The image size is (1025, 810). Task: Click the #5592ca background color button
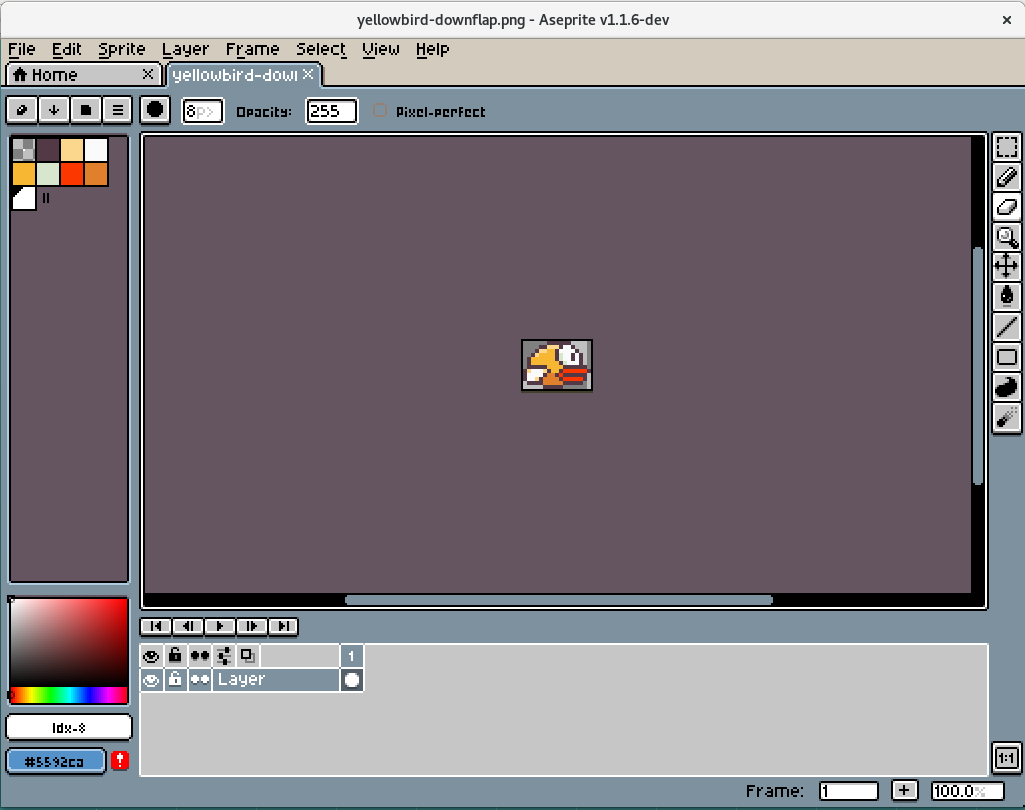click(x=55, y=762)
